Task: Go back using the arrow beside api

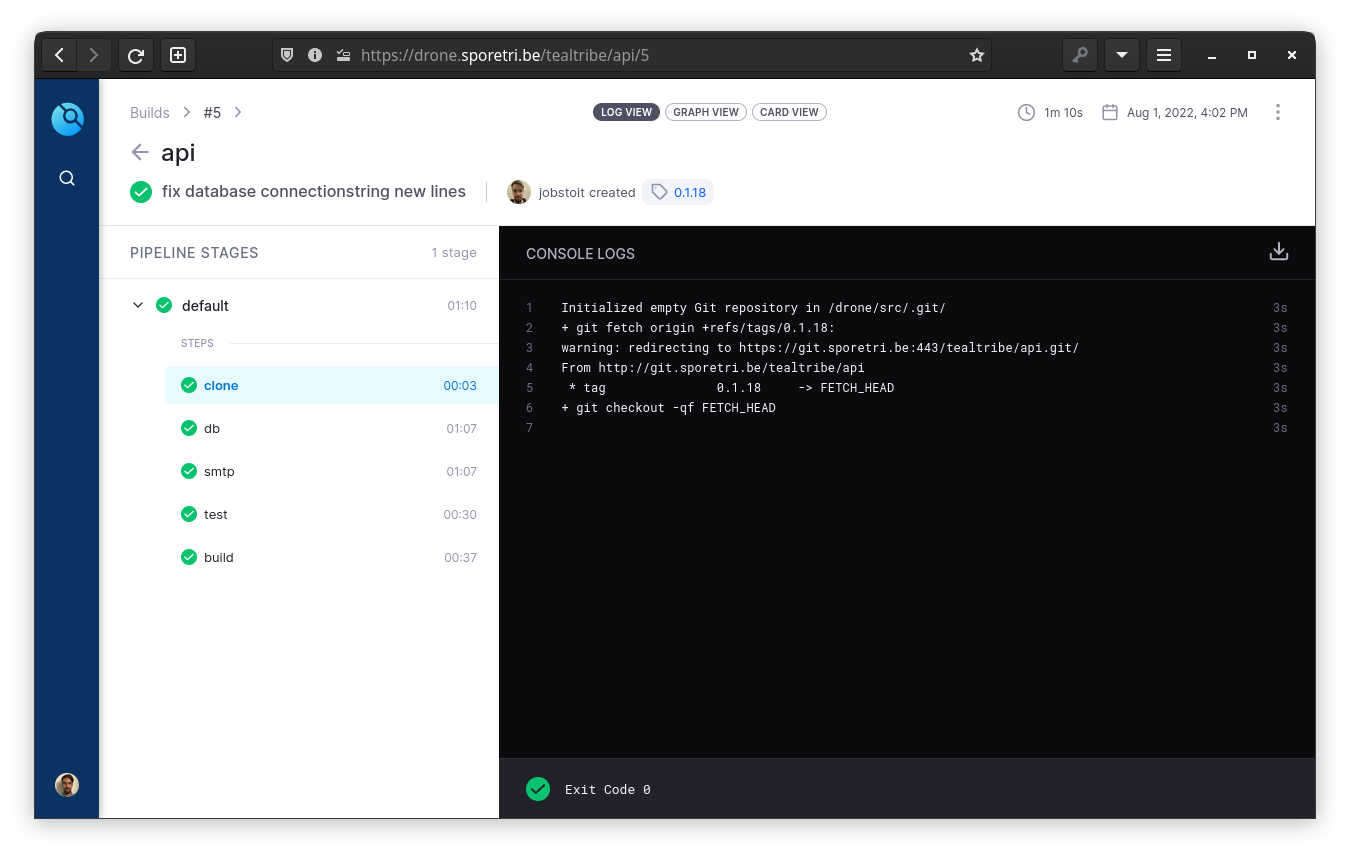Action: coord(140,152)
